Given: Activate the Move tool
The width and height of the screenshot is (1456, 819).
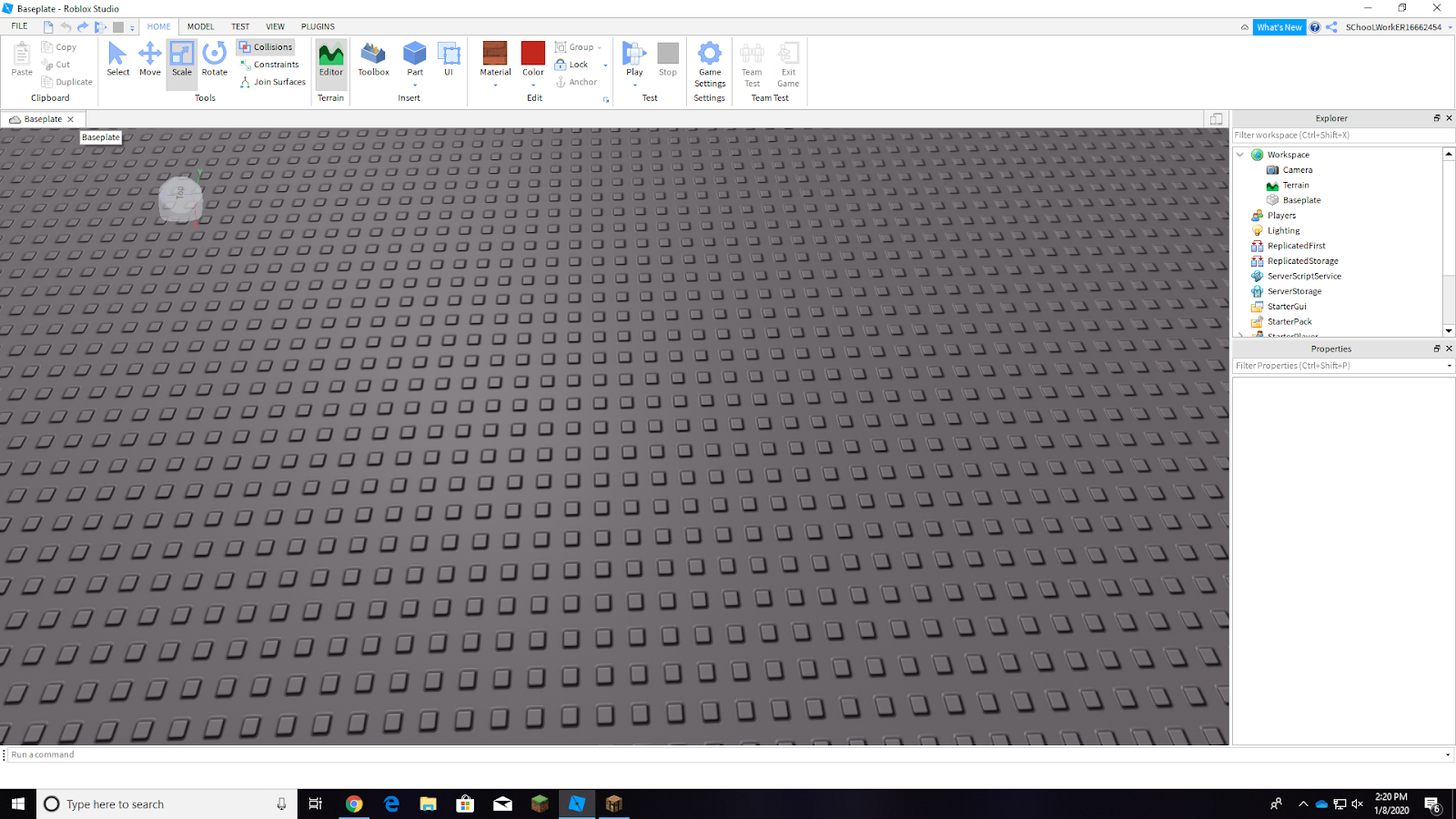Looking at the screenshot, I should pyautogui.click(x=150, y=59).
